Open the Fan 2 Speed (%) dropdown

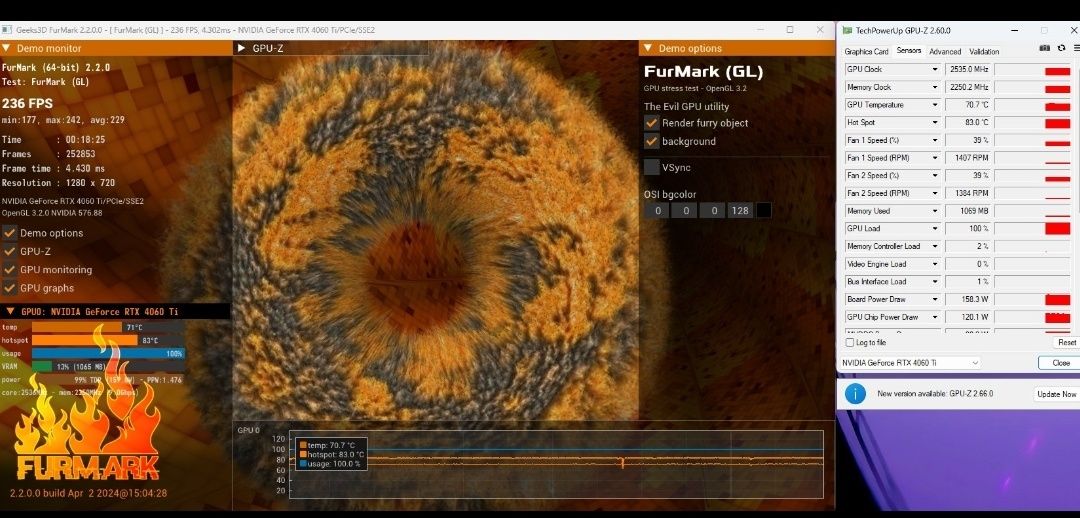pyautogui.click(x=935, y=176)
